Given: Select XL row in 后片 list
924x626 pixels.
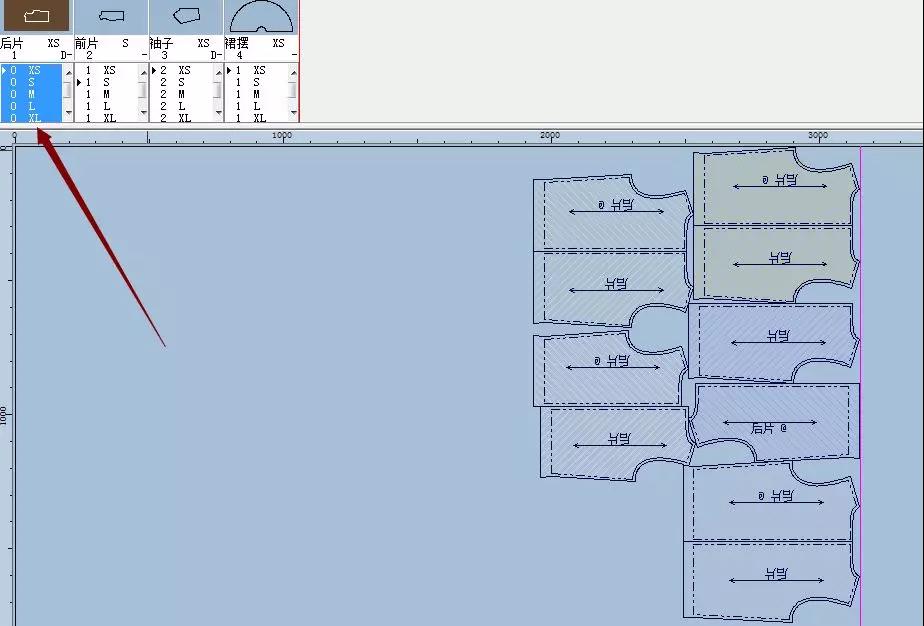Looking at the screenshot, I should (x=34, y=118).
